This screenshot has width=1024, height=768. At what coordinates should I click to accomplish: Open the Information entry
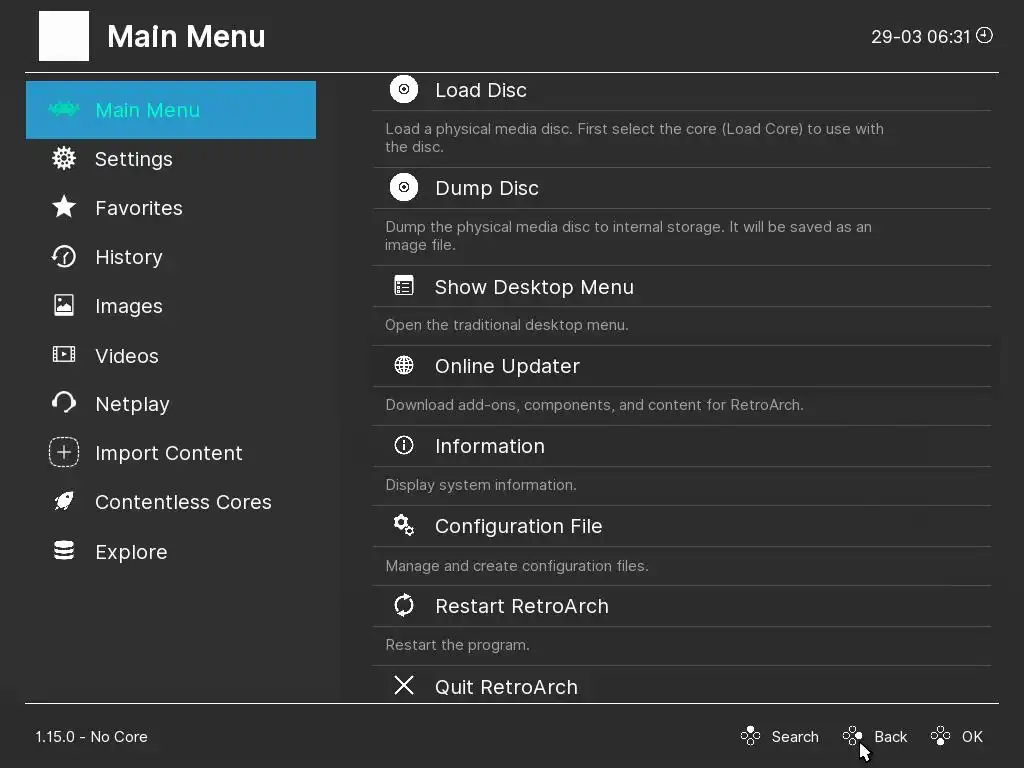[x=682, y=446]
